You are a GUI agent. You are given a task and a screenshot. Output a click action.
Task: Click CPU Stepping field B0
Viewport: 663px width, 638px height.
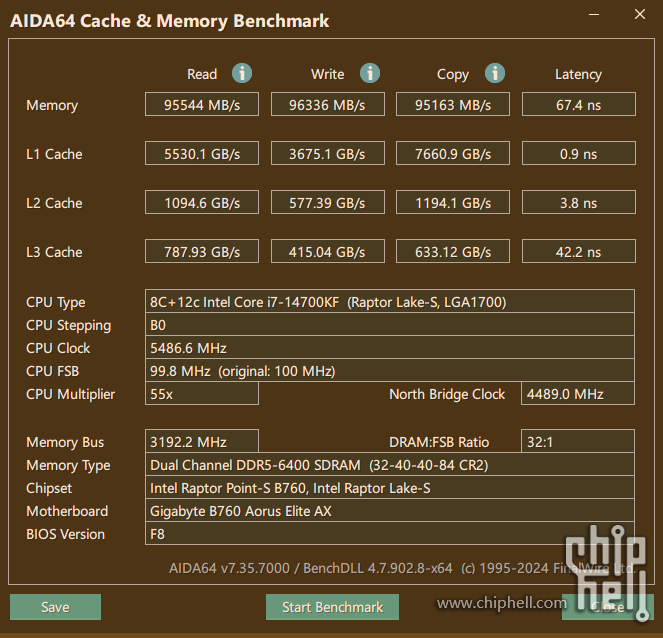[x=389, y=325]
